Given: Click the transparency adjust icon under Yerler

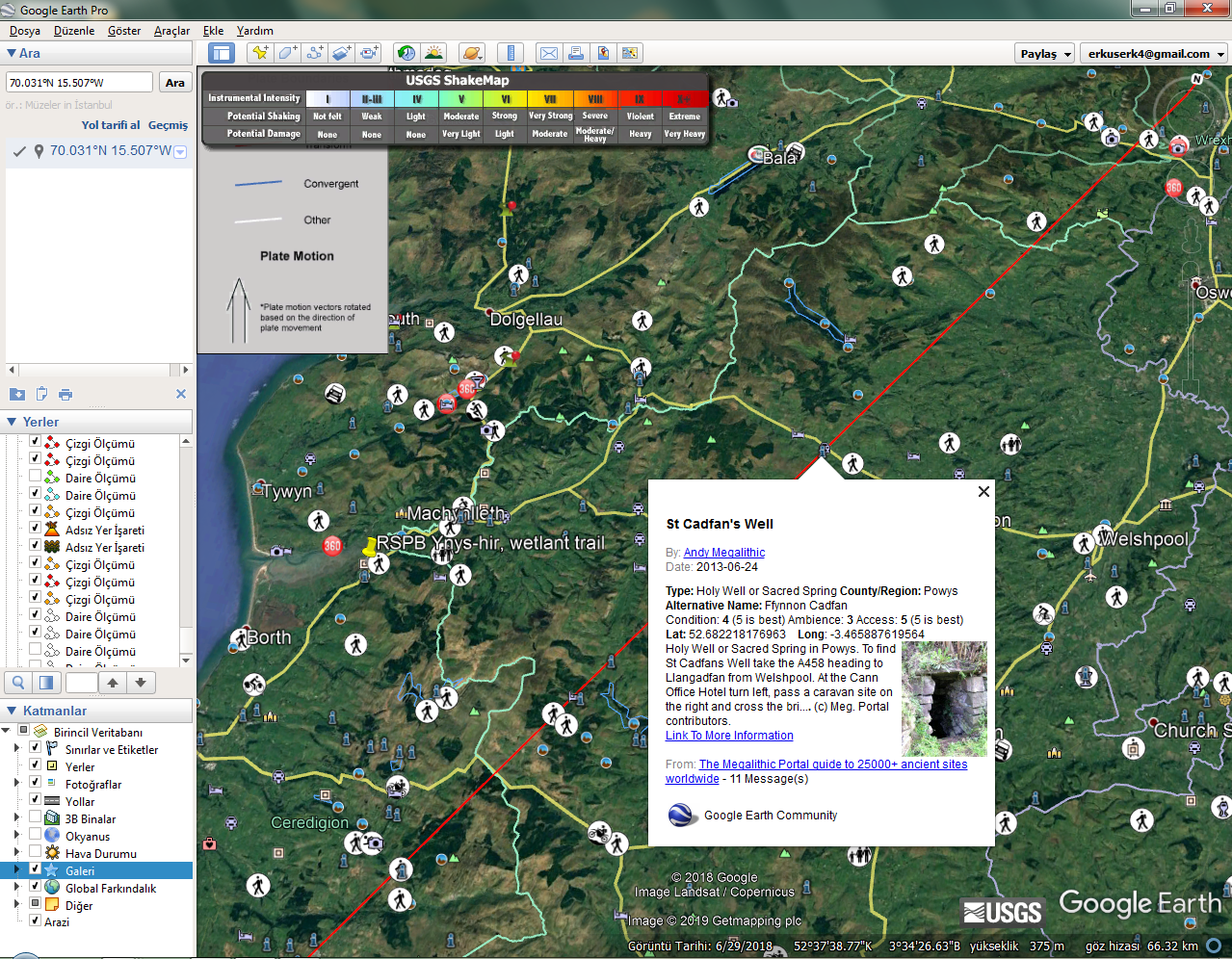Looking at the screenshot, I should tap(45, 683).
